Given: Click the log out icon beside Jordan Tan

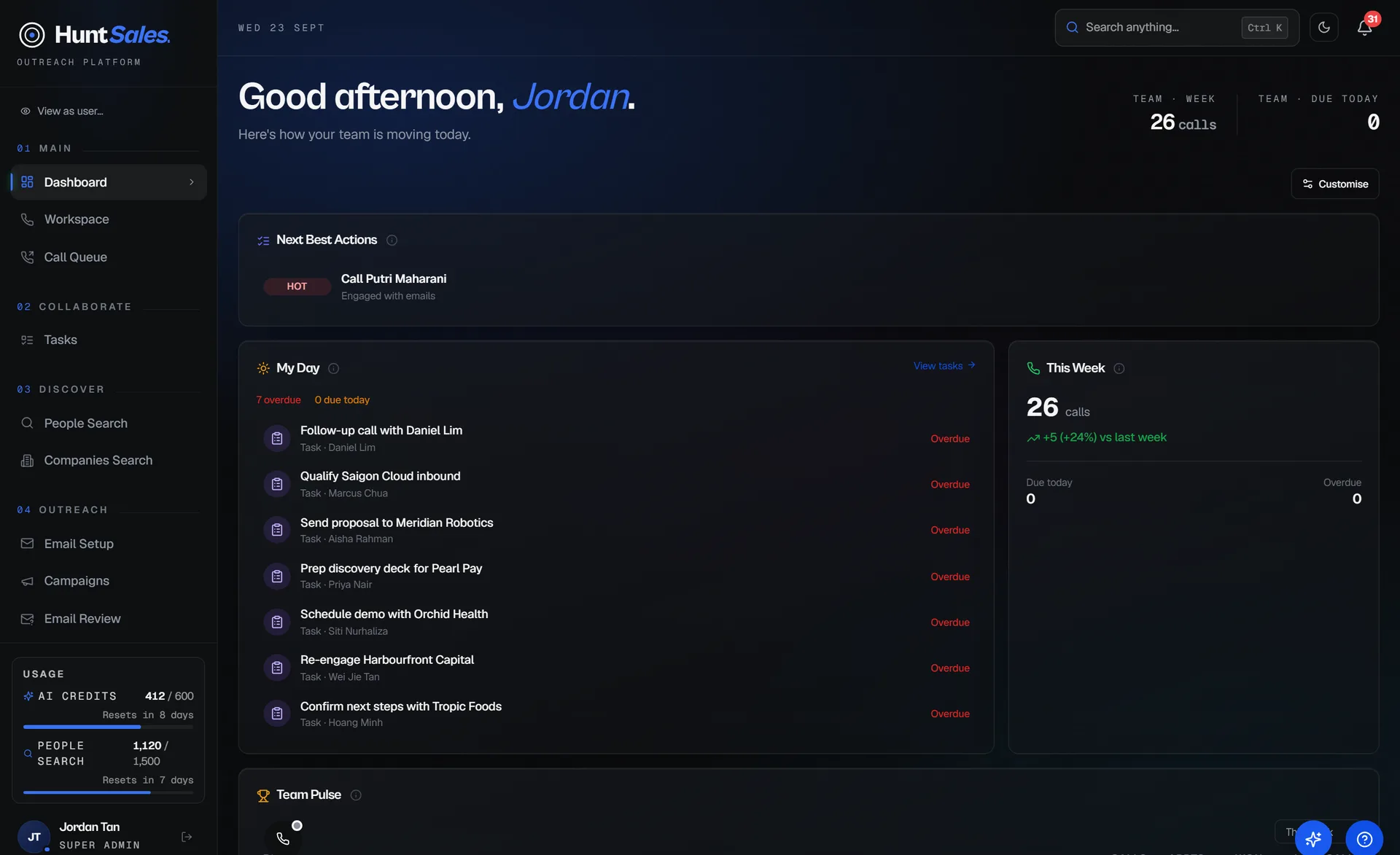Looking at the screenshot, I should coord(187,837).
